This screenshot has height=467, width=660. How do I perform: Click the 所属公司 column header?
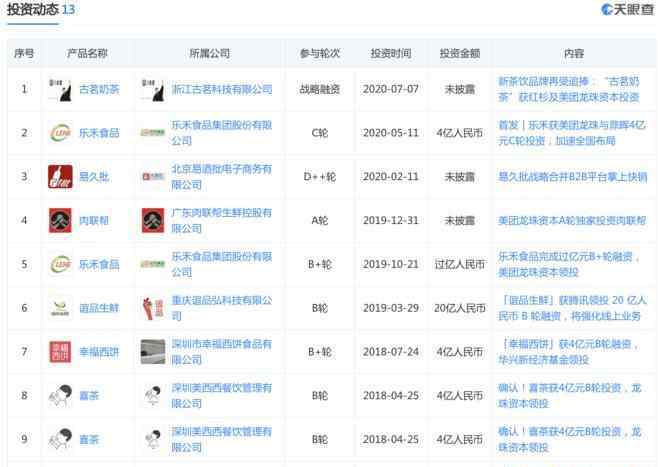210,53
